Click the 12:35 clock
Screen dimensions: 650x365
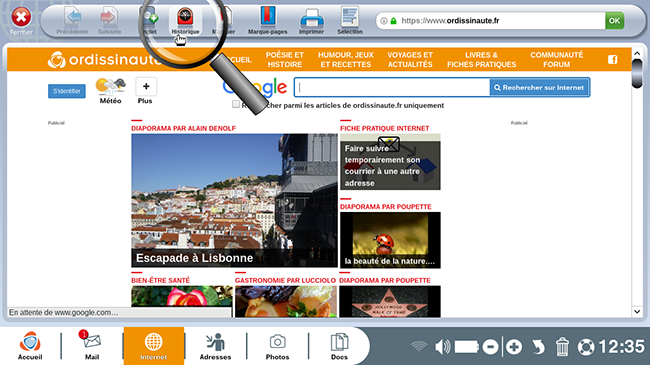622,347
